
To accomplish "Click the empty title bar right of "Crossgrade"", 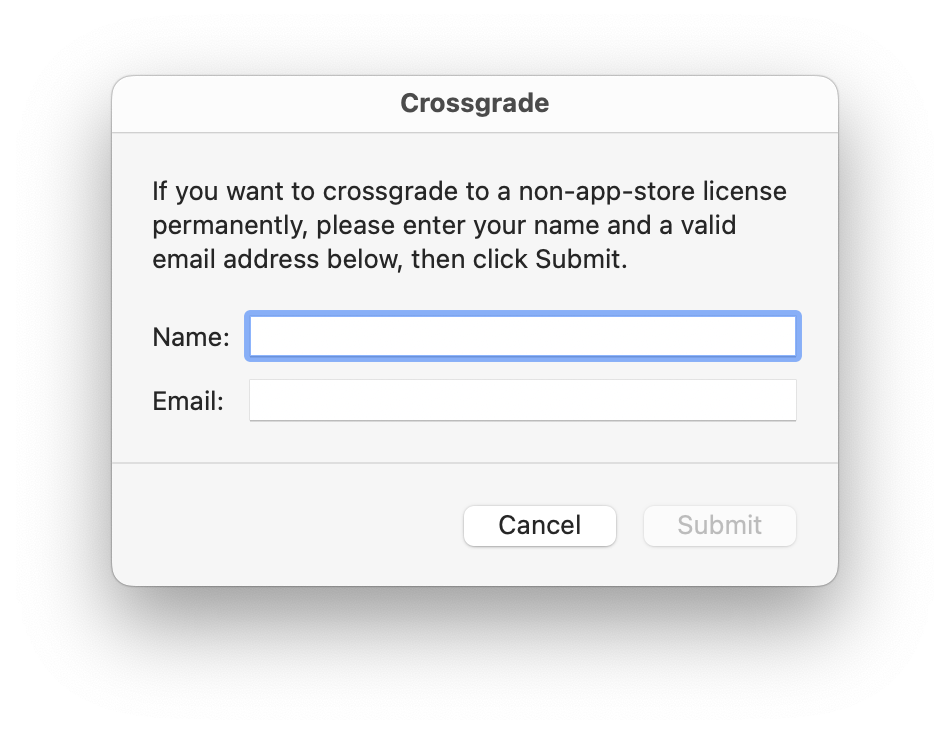I will click(700, 103).
